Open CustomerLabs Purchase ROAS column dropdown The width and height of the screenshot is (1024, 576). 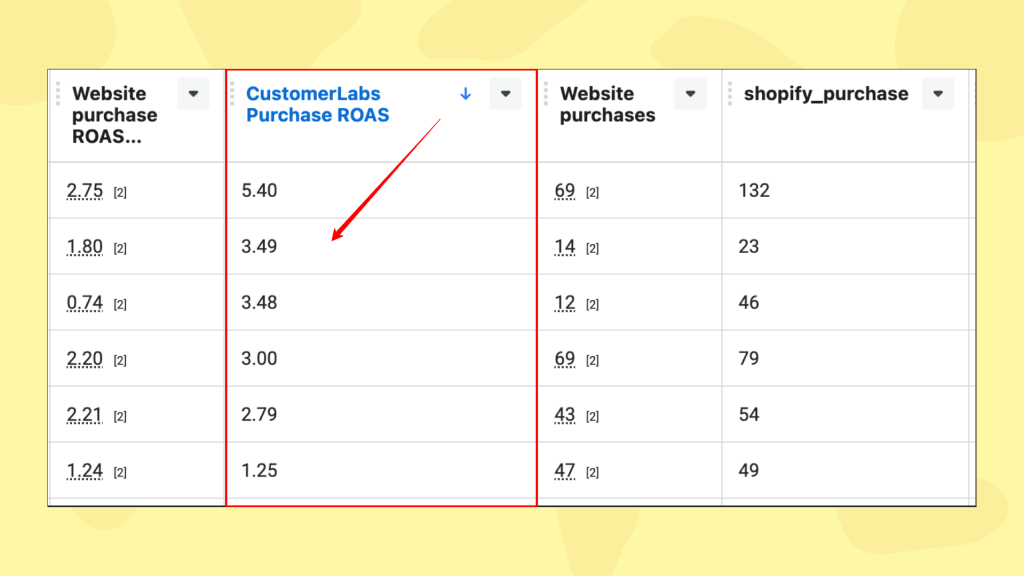pos(505,94)
